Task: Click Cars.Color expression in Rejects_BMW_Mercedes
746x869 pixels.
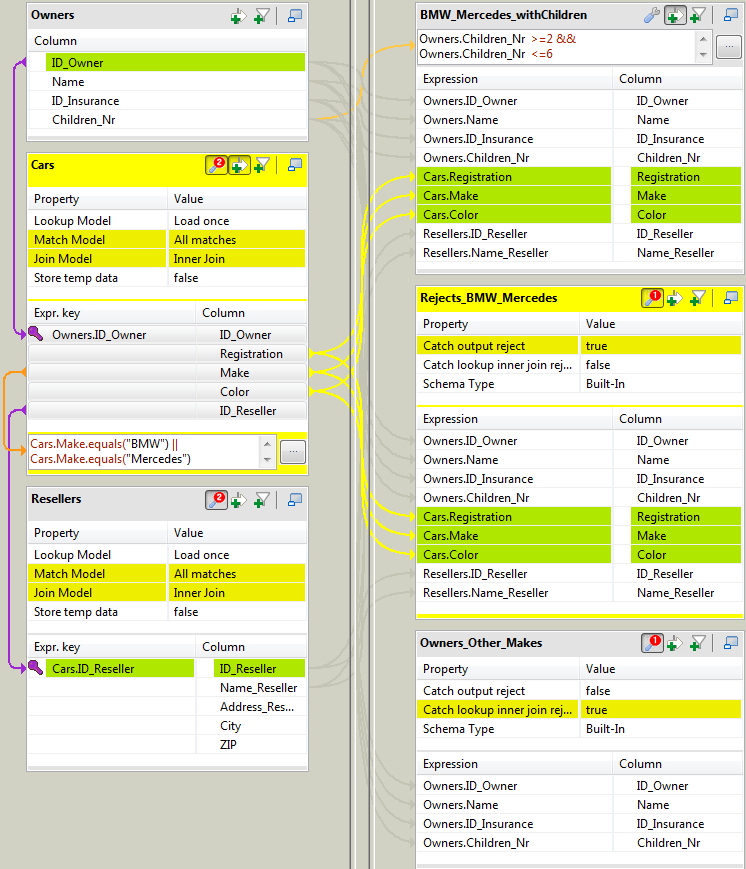Action: click(514, 555)
